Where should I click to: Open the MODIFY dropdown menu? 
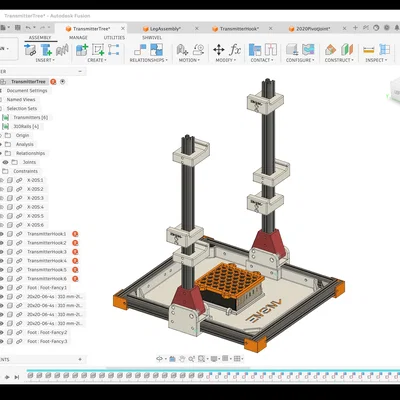[x=226, y=60]
